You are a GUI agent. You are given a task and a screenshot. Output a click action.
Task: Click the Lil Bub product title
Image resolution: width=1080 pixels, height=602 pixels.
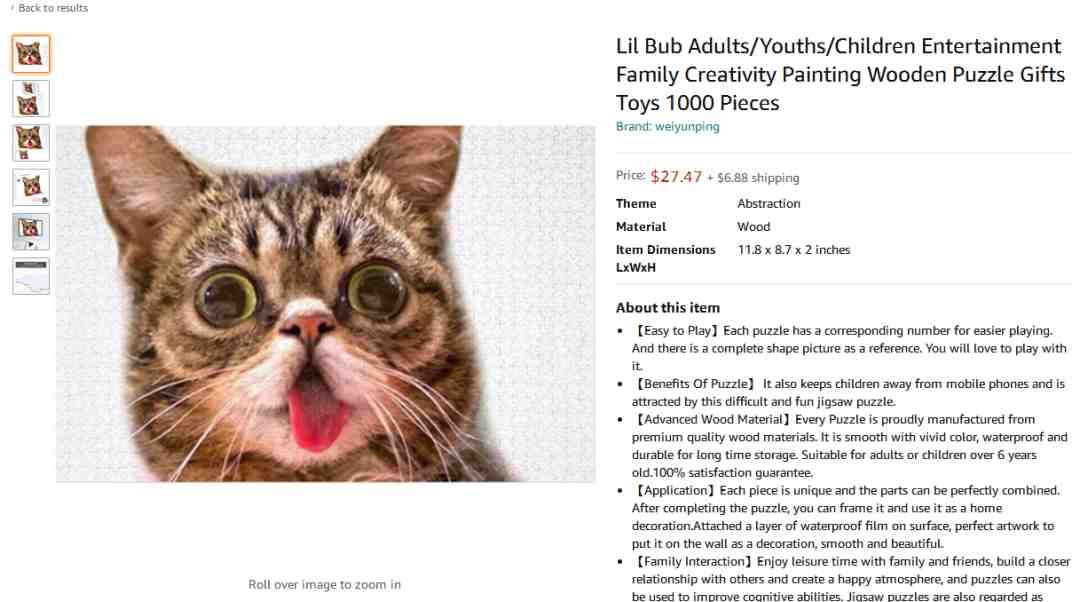tap(840, 74)
